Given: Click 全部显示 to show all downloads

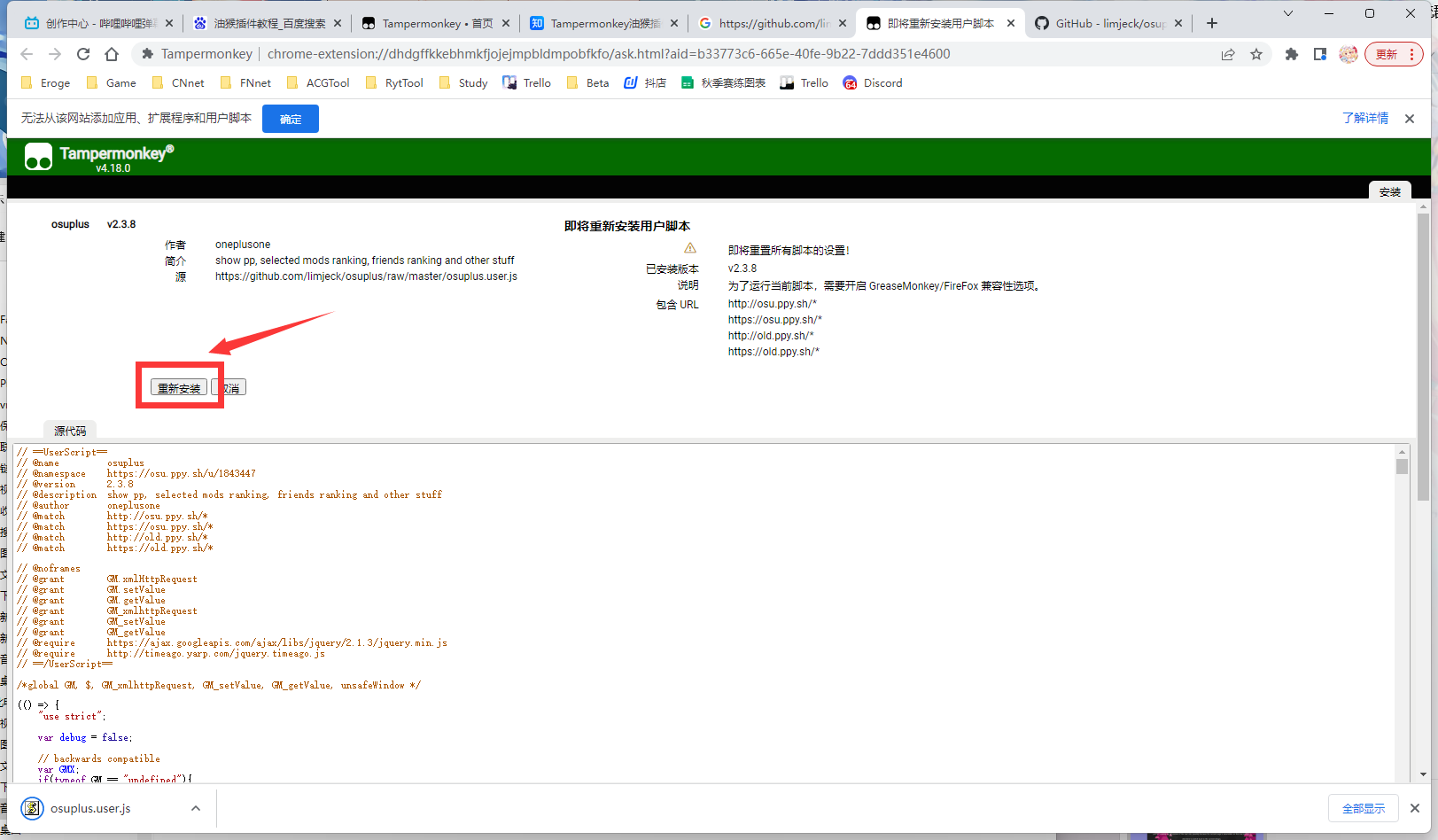Looking at the screenshot, I should (1364, 808).
